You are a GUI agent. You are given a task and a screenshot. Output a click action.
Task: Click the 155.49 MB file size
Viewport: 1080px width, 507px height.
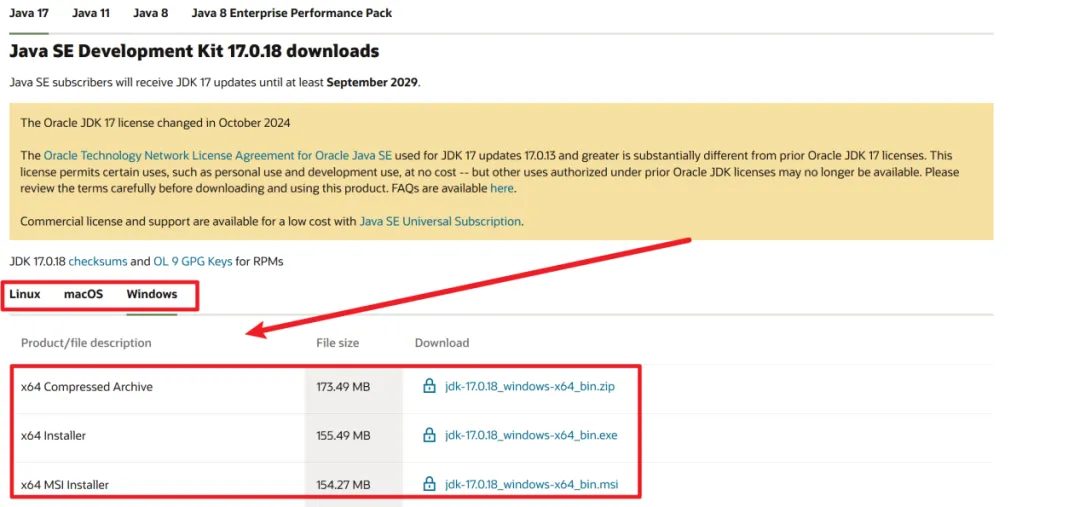[x=343, y=435]
